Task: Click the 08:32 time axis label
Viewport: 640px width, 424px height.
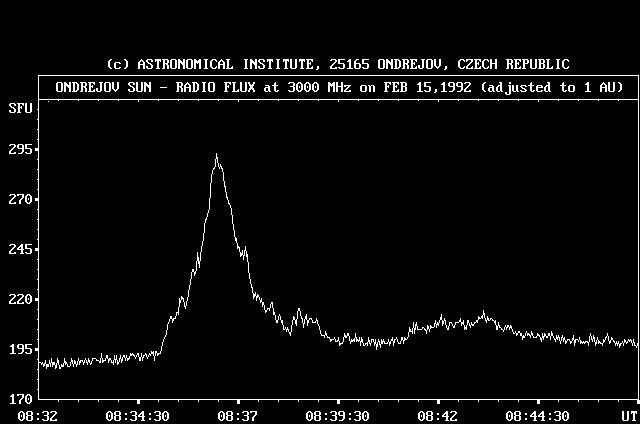Action: click(x=37, y=415)
